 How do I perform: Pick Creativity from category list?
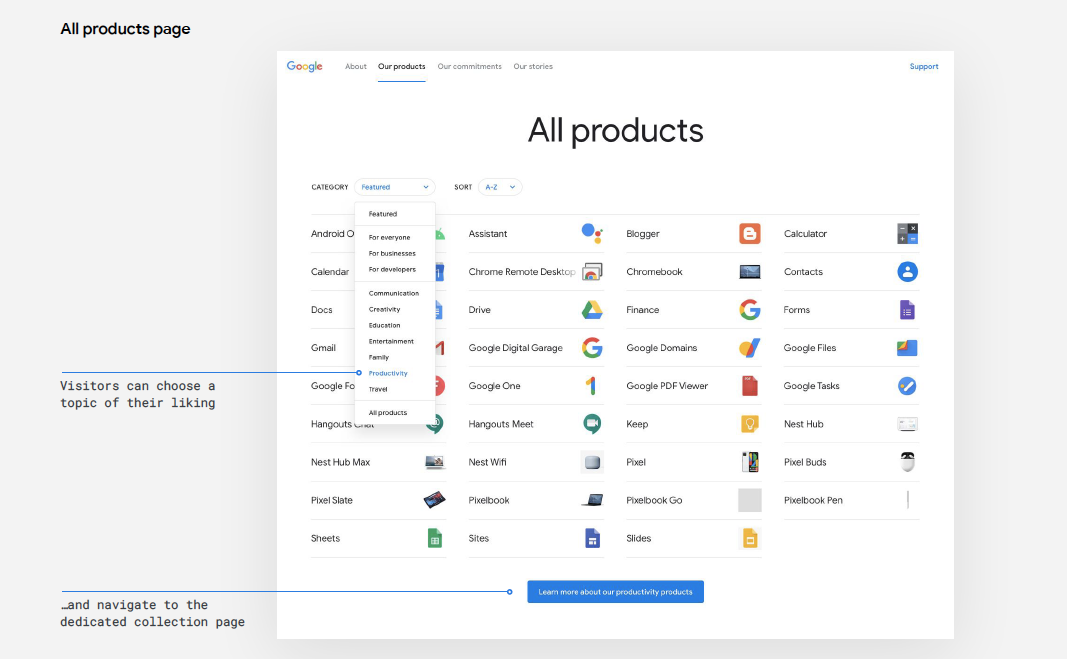point(384,309)
